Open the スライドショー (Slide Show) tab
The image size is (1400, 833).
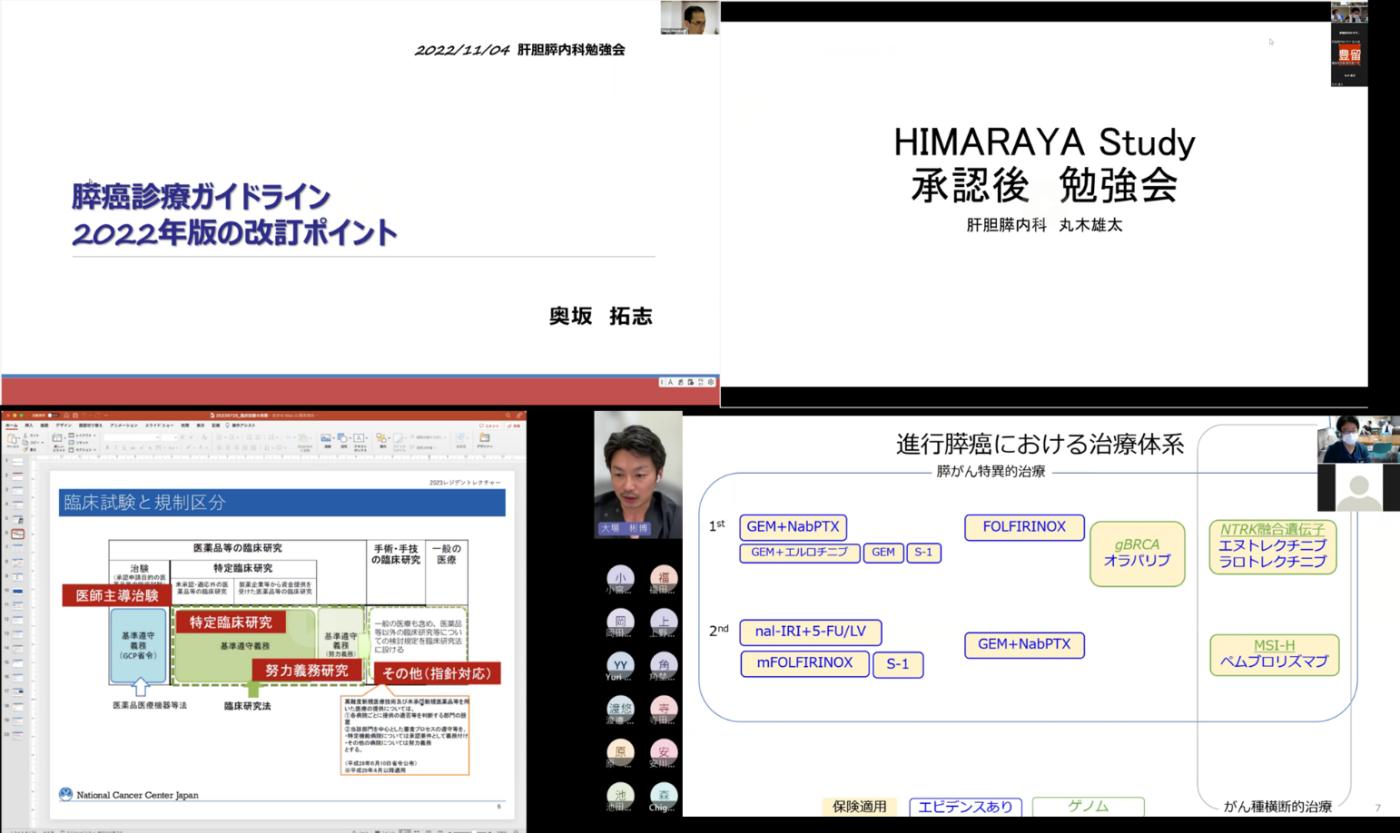pos(160,425)
